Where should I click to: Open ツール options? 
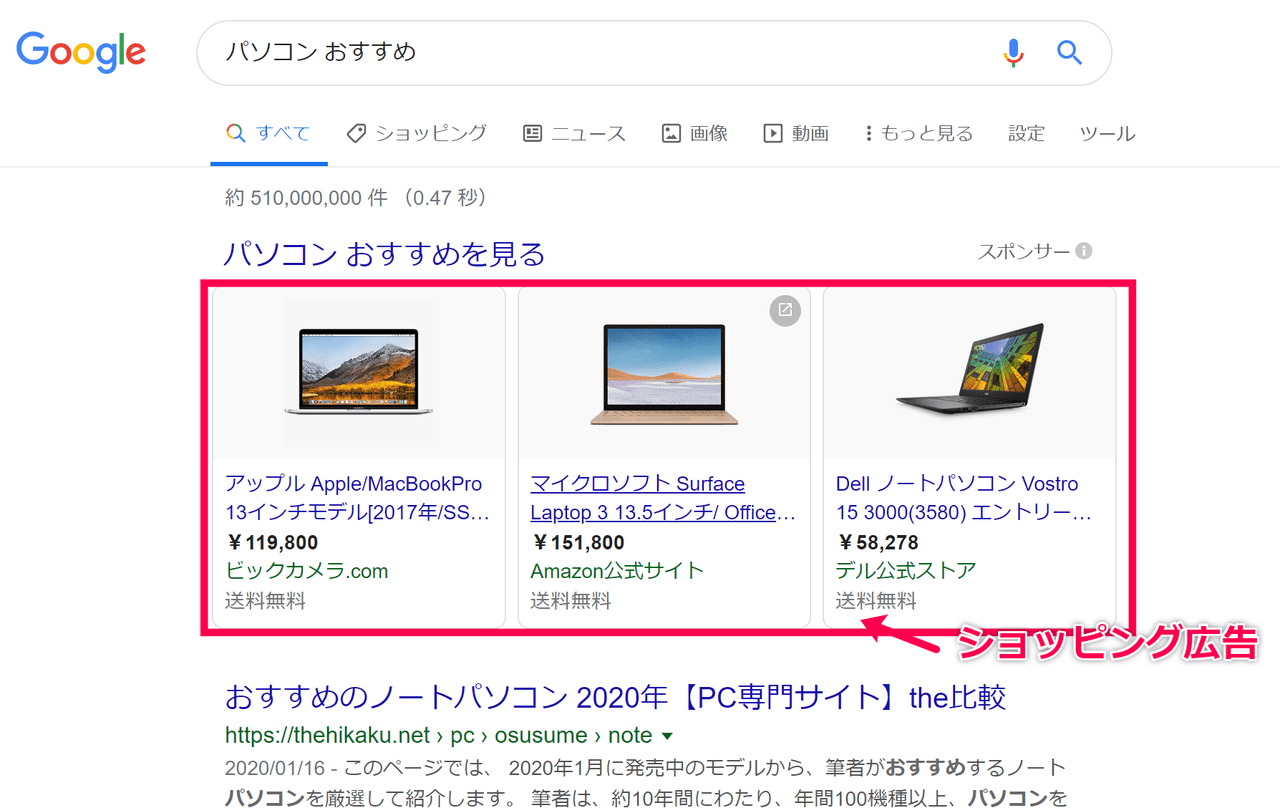point(1107,133)
